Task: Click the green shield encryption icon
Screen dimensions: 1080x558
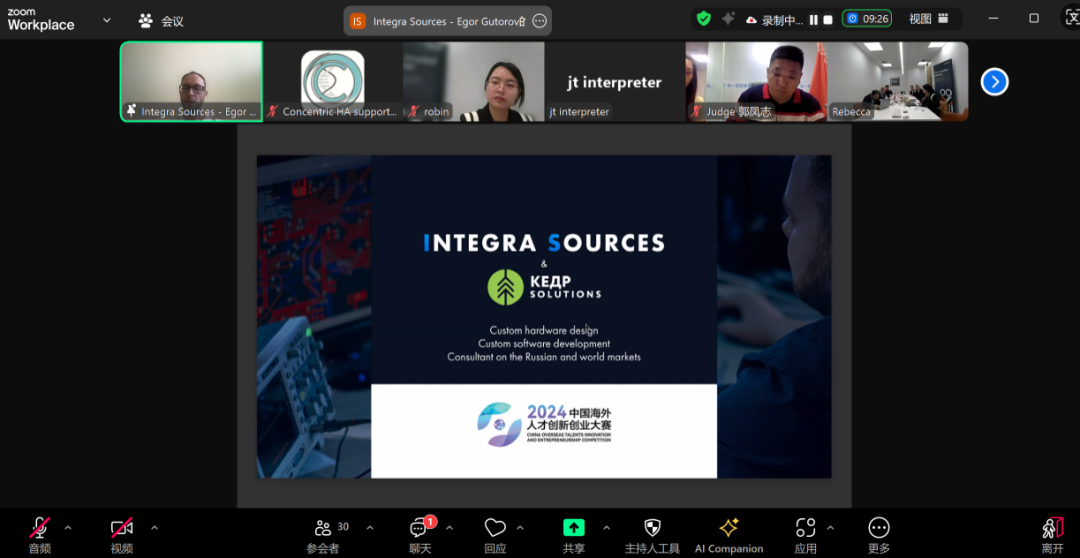Action: [x=703, y=19]
